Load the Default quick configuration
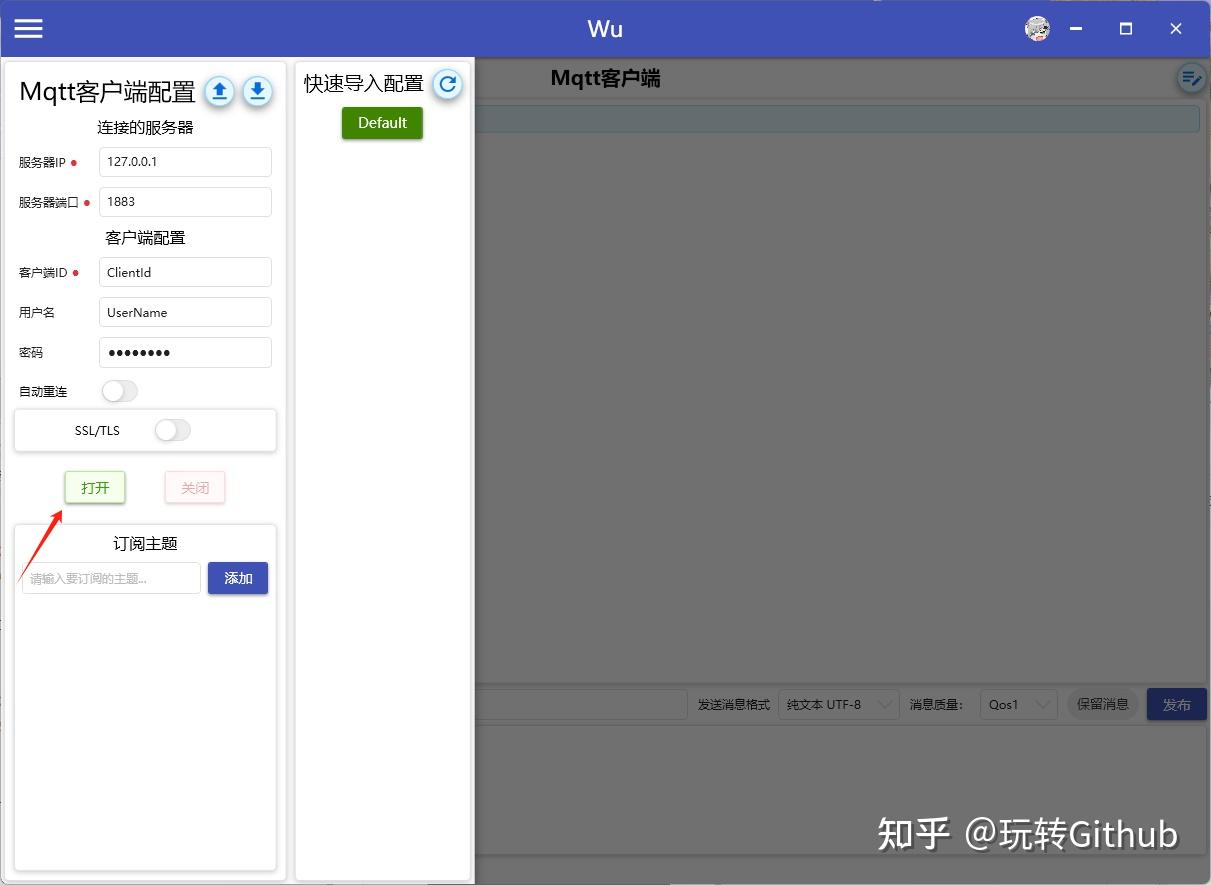This screenshot has height=885, width=1211. point(382,122)
